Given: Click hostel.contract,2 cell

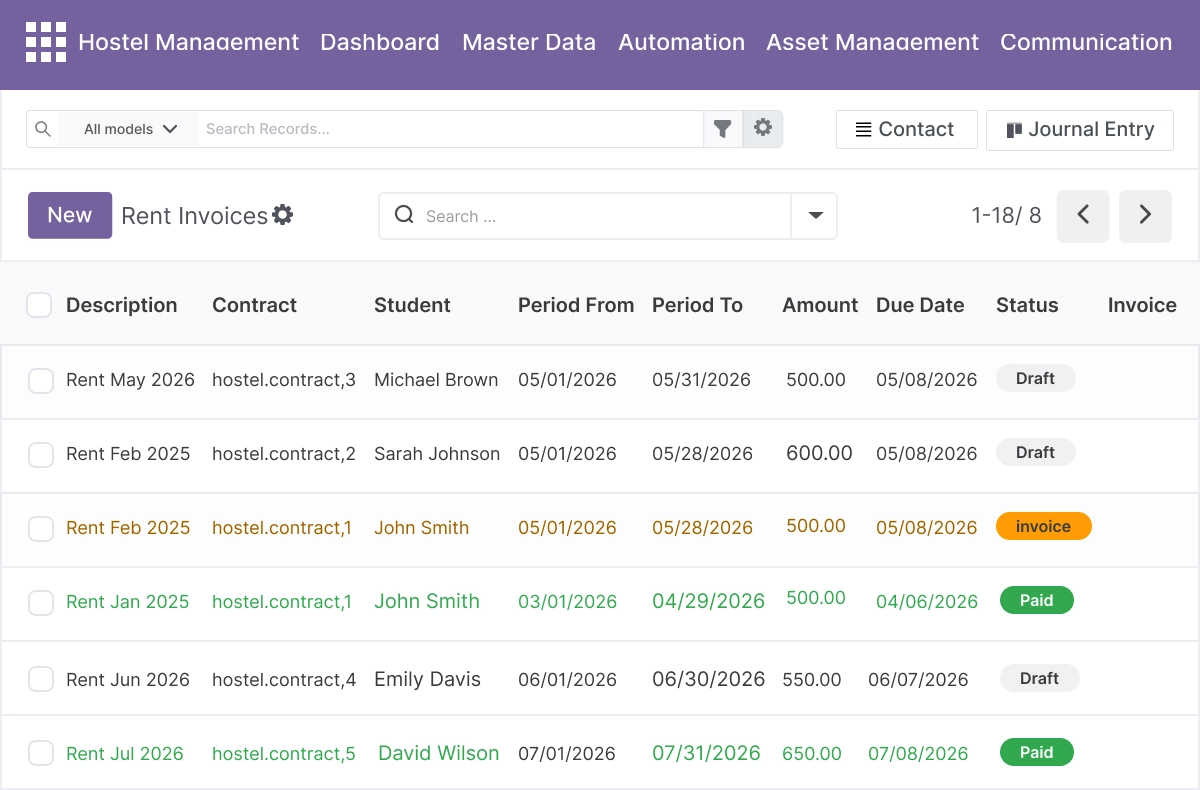Looking at the screenshot, I should pos(284,454).
